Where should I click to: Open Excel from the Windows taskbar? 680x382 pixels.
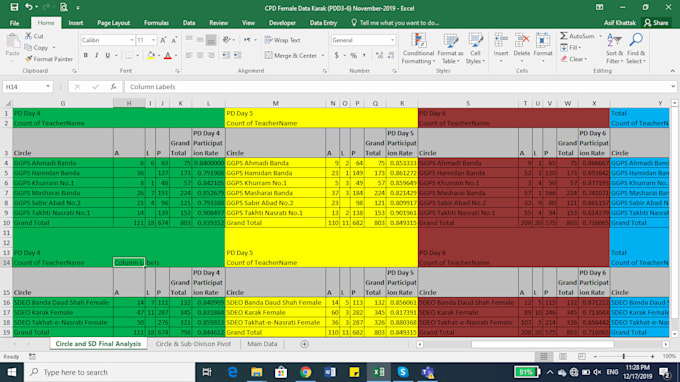pos(379,372)
